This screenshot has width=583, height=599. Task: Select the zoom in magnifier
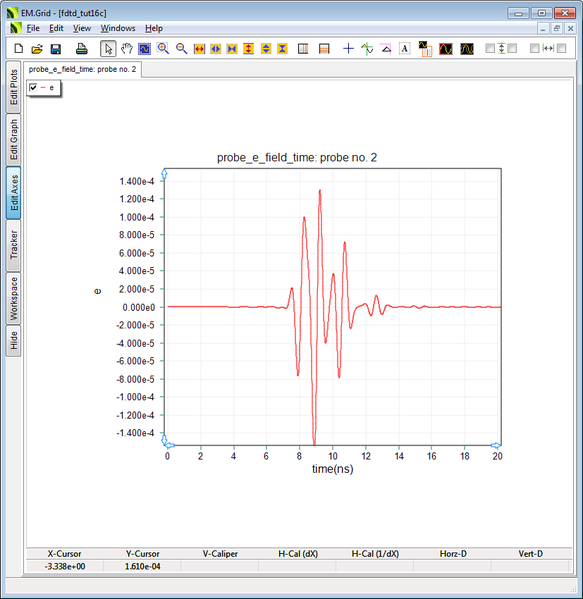163,49
